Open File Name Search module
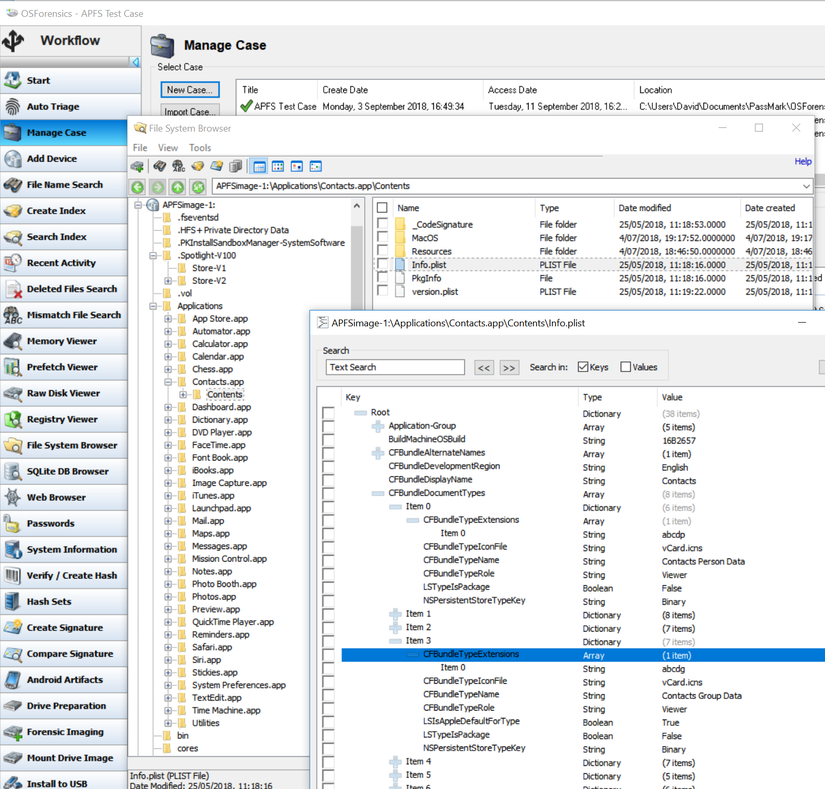The image size is (825, 789). coord(64,185)
